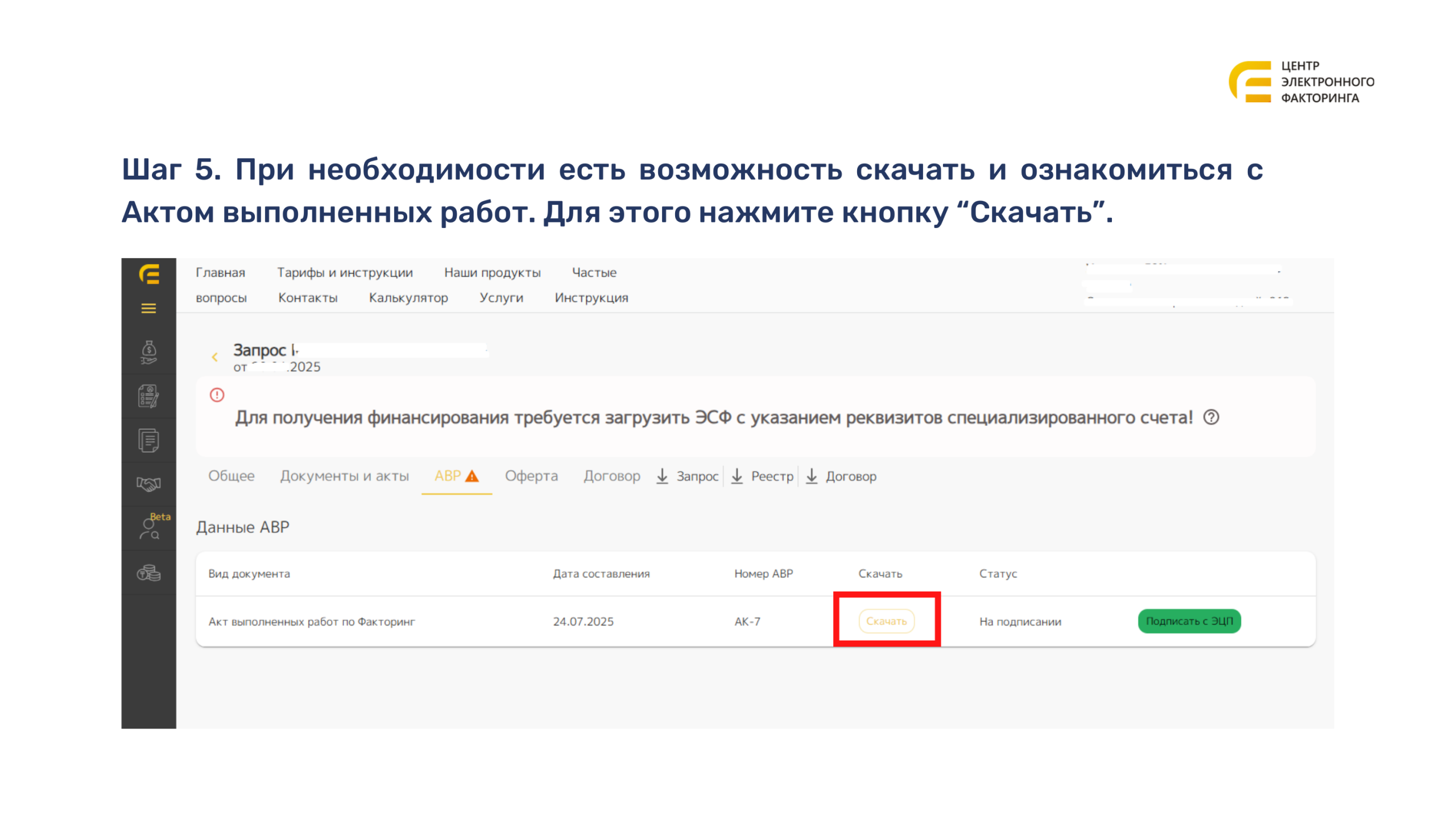This screenshot has width=1456, height=819.
Task: Open the Beta person search sidebar icon
Action: click(150, 528)
